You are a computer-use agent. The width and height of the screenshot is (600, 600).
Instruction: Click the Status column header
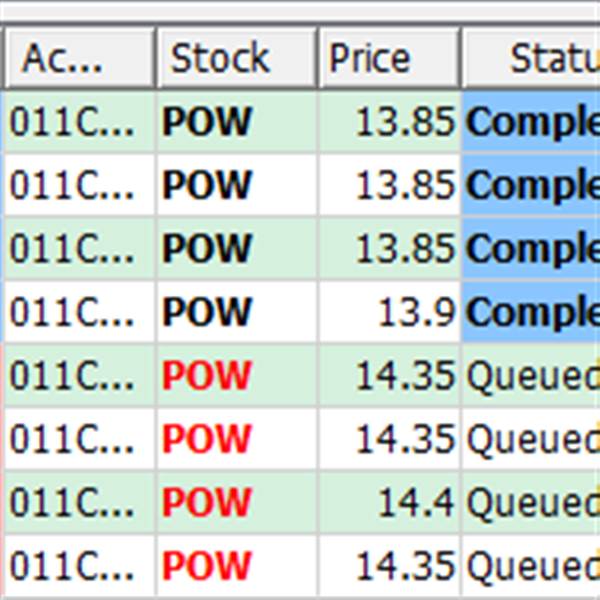pos(531,58)
